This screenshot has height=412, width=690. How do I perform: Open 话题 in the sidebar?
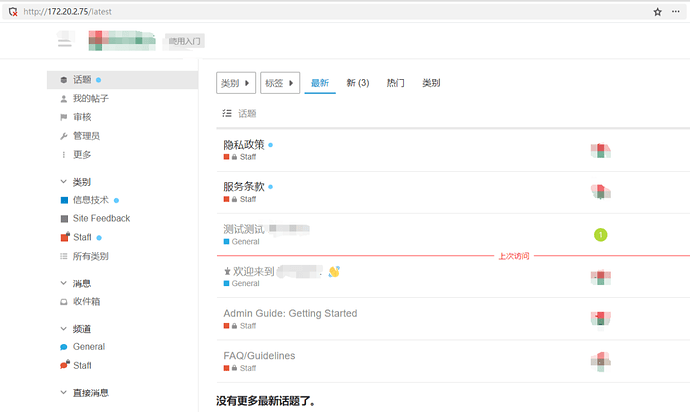(x=122, y=80)
